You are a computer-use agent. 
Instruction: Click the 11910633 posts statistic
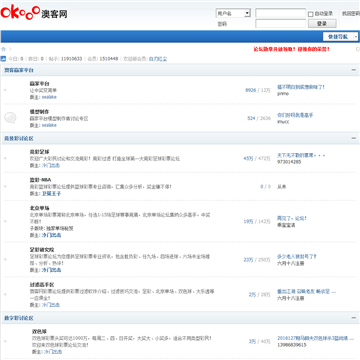pyautogui.click(x=71, y=59)
